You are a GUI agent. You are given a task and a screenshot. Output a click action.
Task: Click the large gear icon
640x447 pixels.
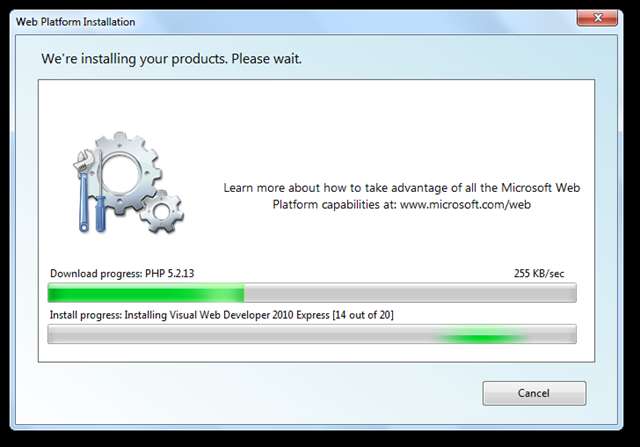[x=124, y=172]
